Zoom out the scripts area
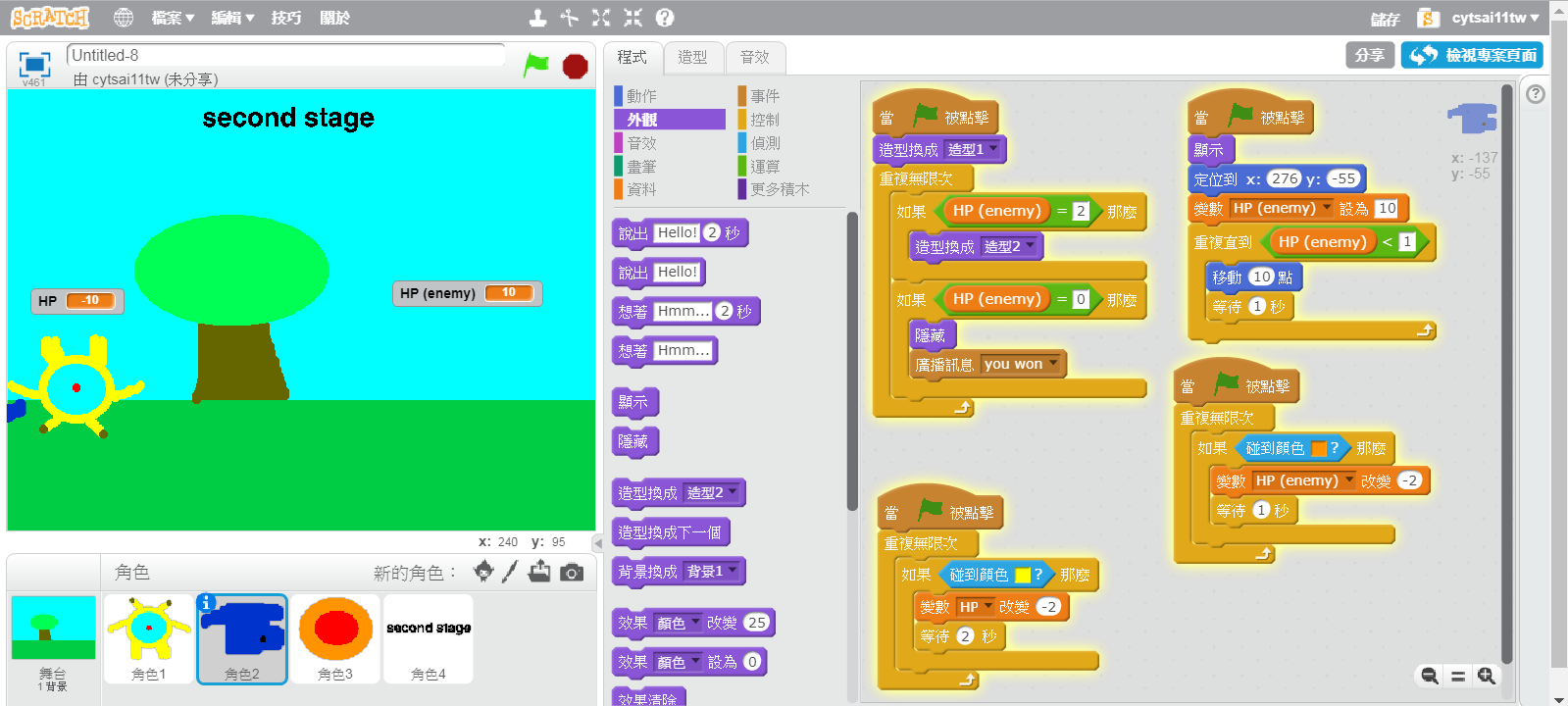Image resolution: width=1568 pixels, height=706 pixels. pos(1430,676)
